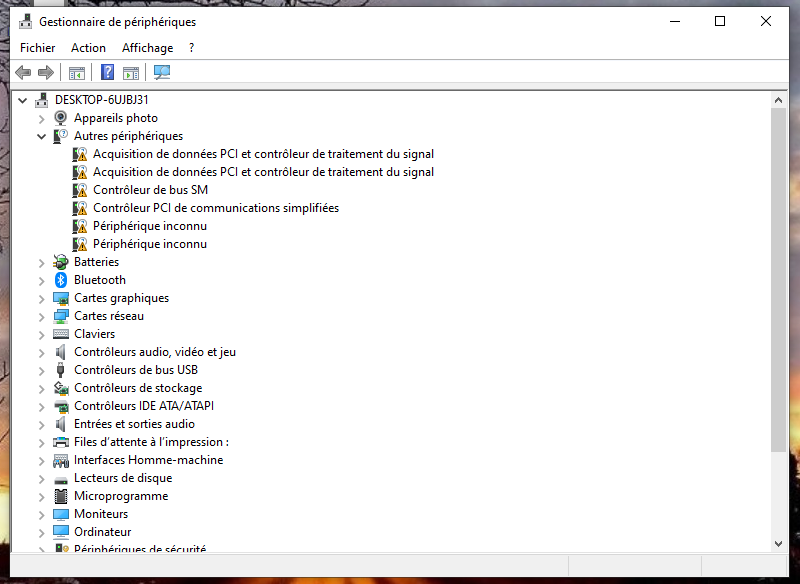Open the Action menu
This screenshot has height=584, width=800.
[x=88, y=48]
